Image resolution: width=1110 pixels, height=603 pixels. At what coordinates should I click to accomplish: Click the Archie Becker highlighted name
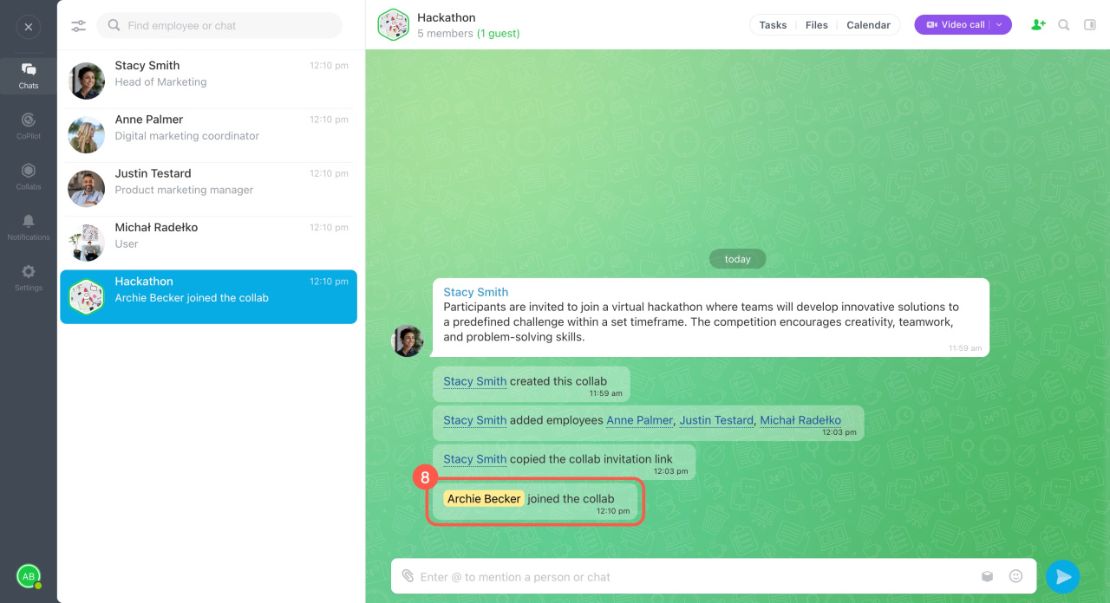(484, 498)
